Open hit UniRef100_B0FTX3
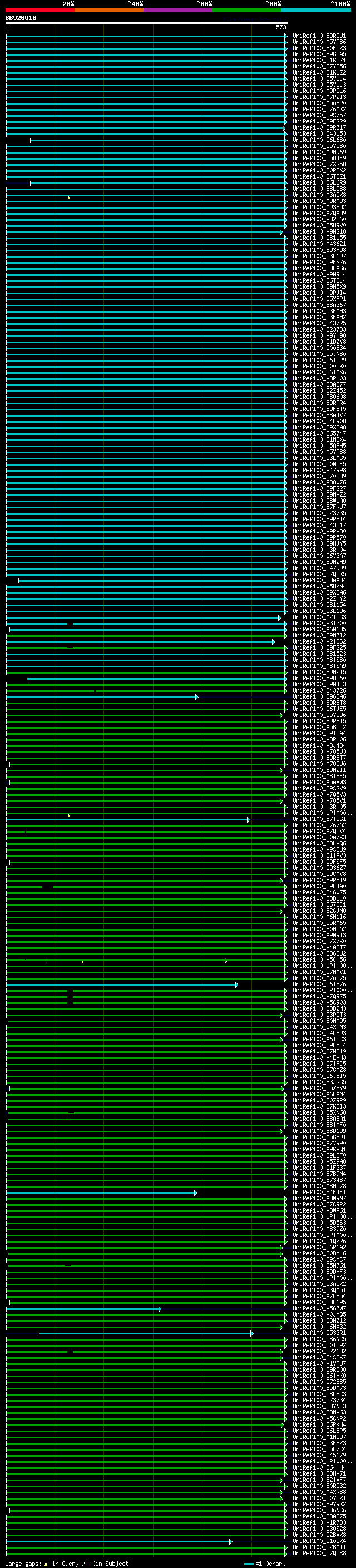Viewport: 356px width, 1568px height. point(319,48)
